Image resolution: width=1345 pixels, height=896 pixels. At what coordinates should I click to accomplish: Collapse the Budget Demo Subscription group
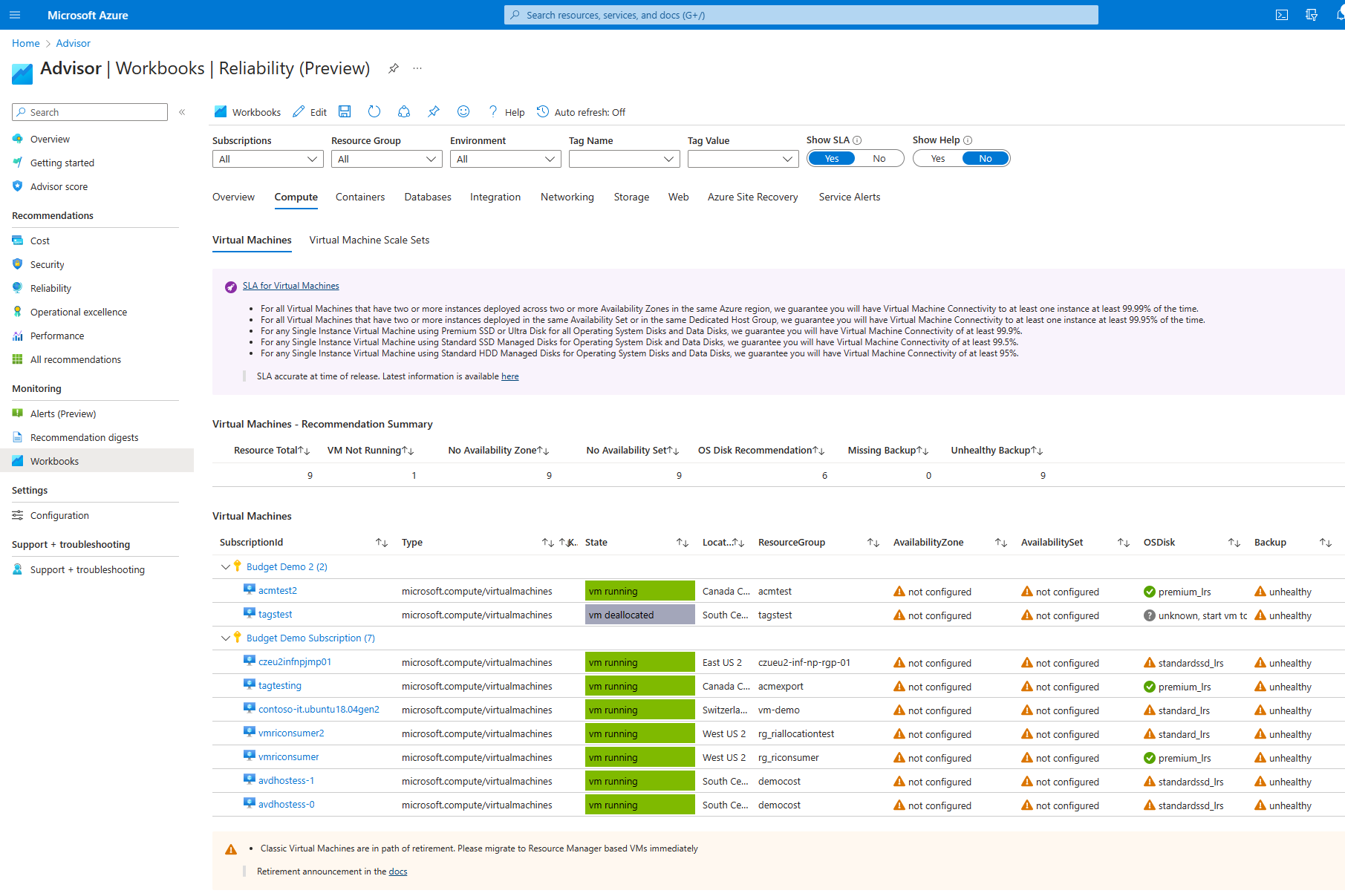pyautogui.click(x=226, y=638)
